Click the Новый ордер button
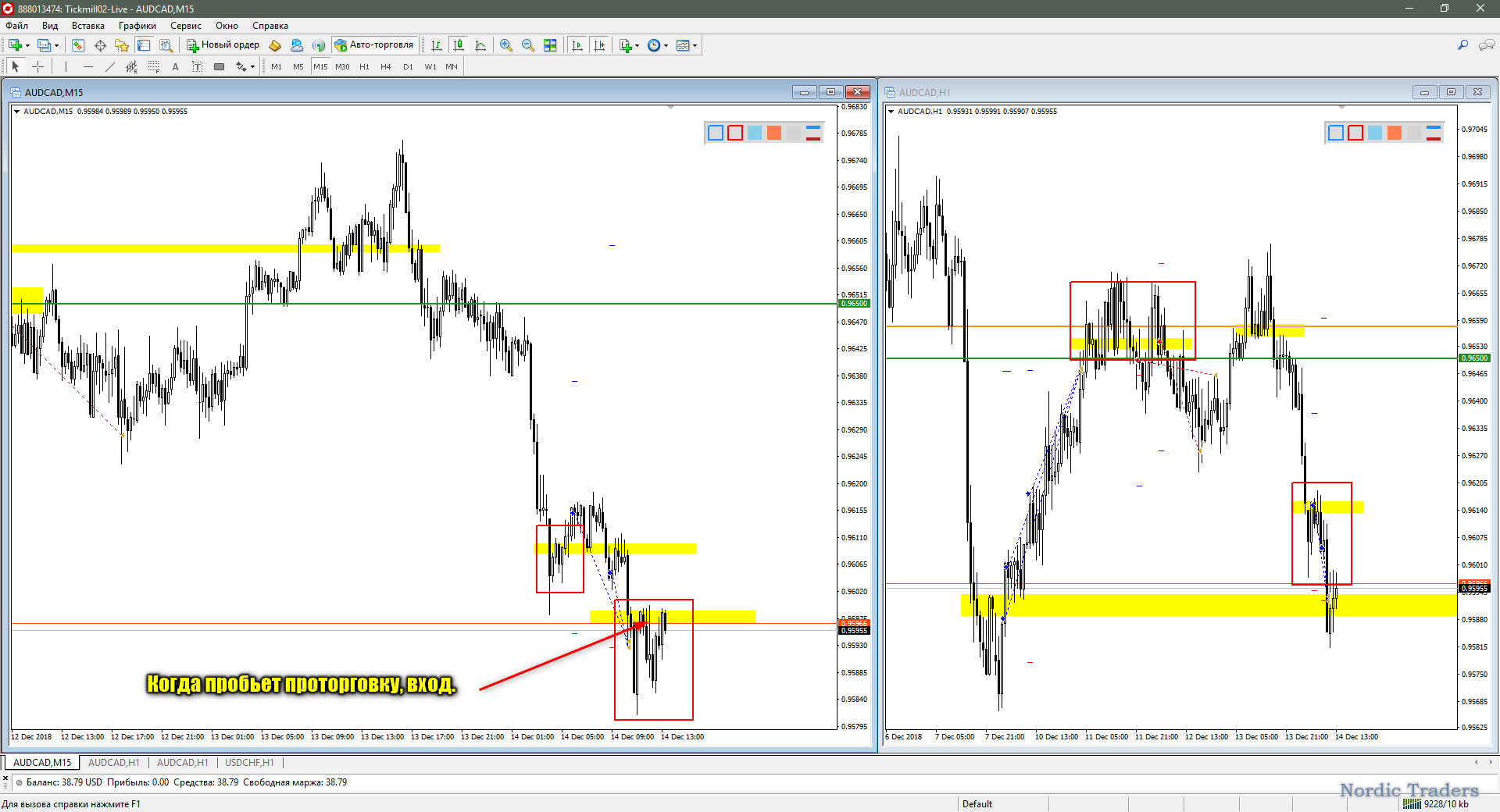 223,45
